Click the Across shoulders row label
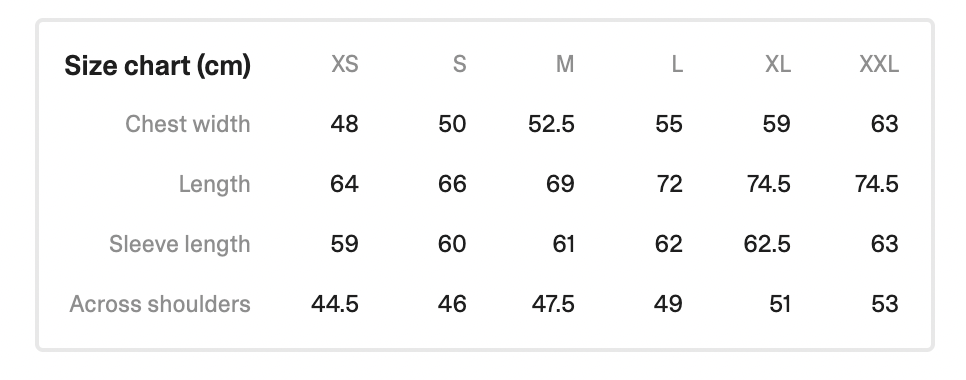This screenshot has height=380, width=966. pos(160,304)
